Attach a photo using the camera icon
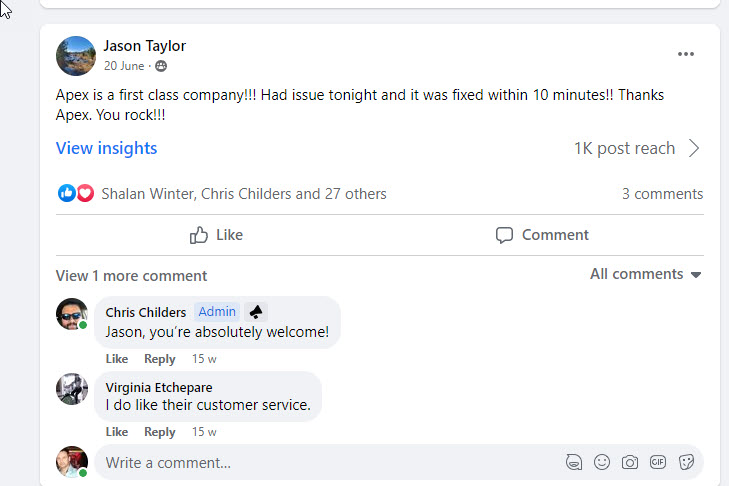The height and width of the screenshot is (486, 729). pos(630,462)
